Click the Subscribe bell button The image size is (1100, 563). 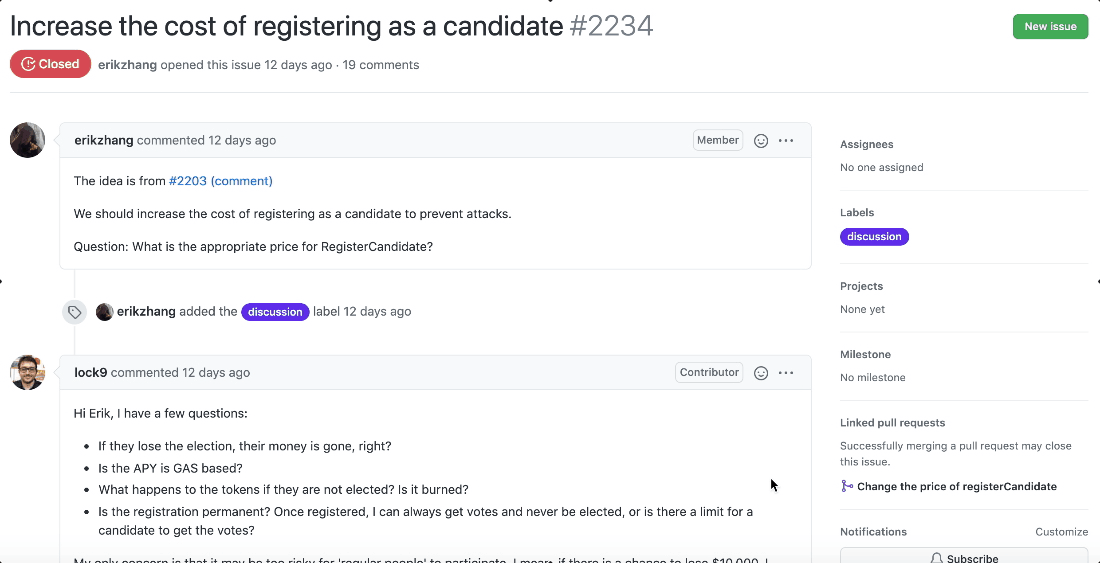coord(963,556)
